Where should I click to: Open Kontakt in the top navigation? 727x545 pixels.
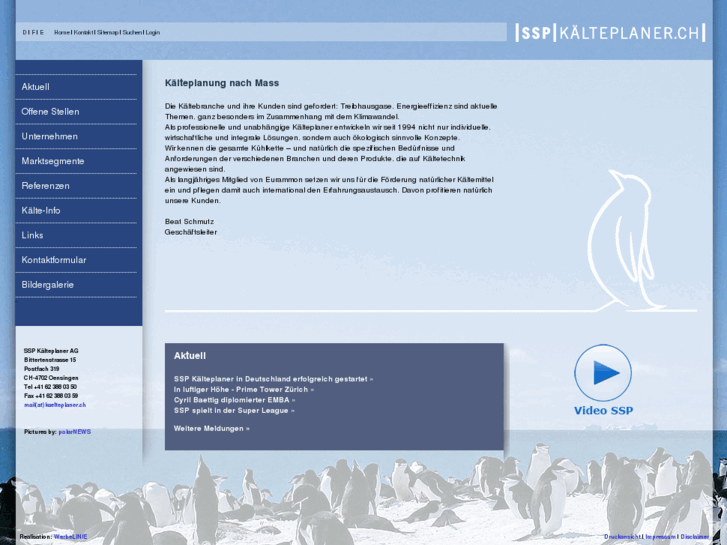tap(83, 32)
